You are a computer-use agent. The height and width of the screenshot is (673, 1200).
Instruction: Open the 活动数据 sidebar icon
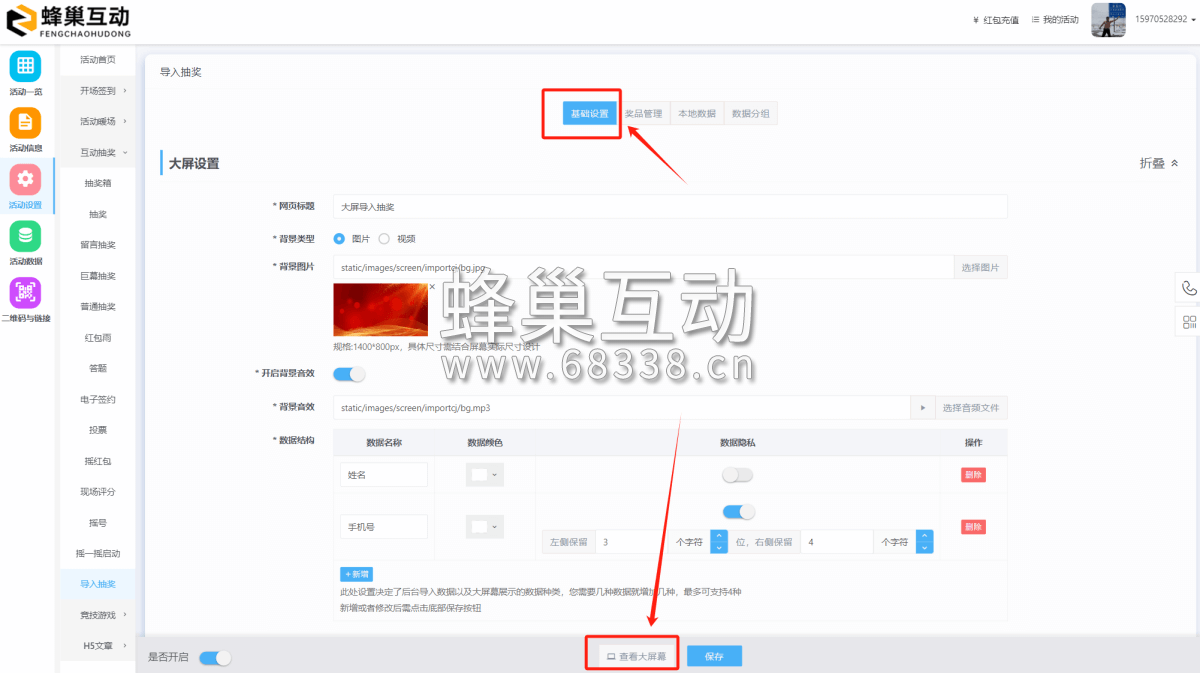point(24,237)
